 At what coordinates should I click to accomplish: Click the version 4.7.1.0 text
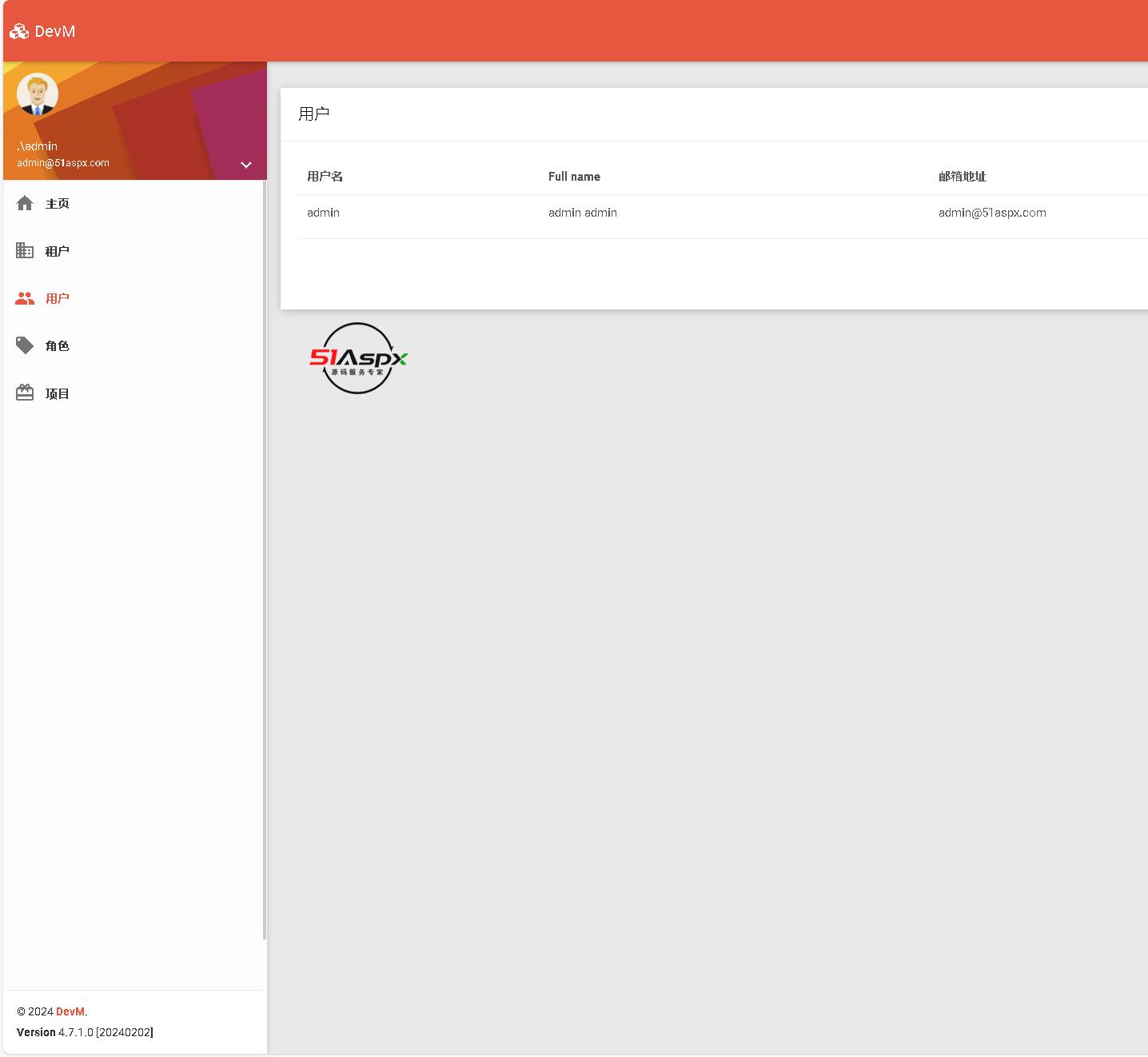click(x=85, y=1032)
